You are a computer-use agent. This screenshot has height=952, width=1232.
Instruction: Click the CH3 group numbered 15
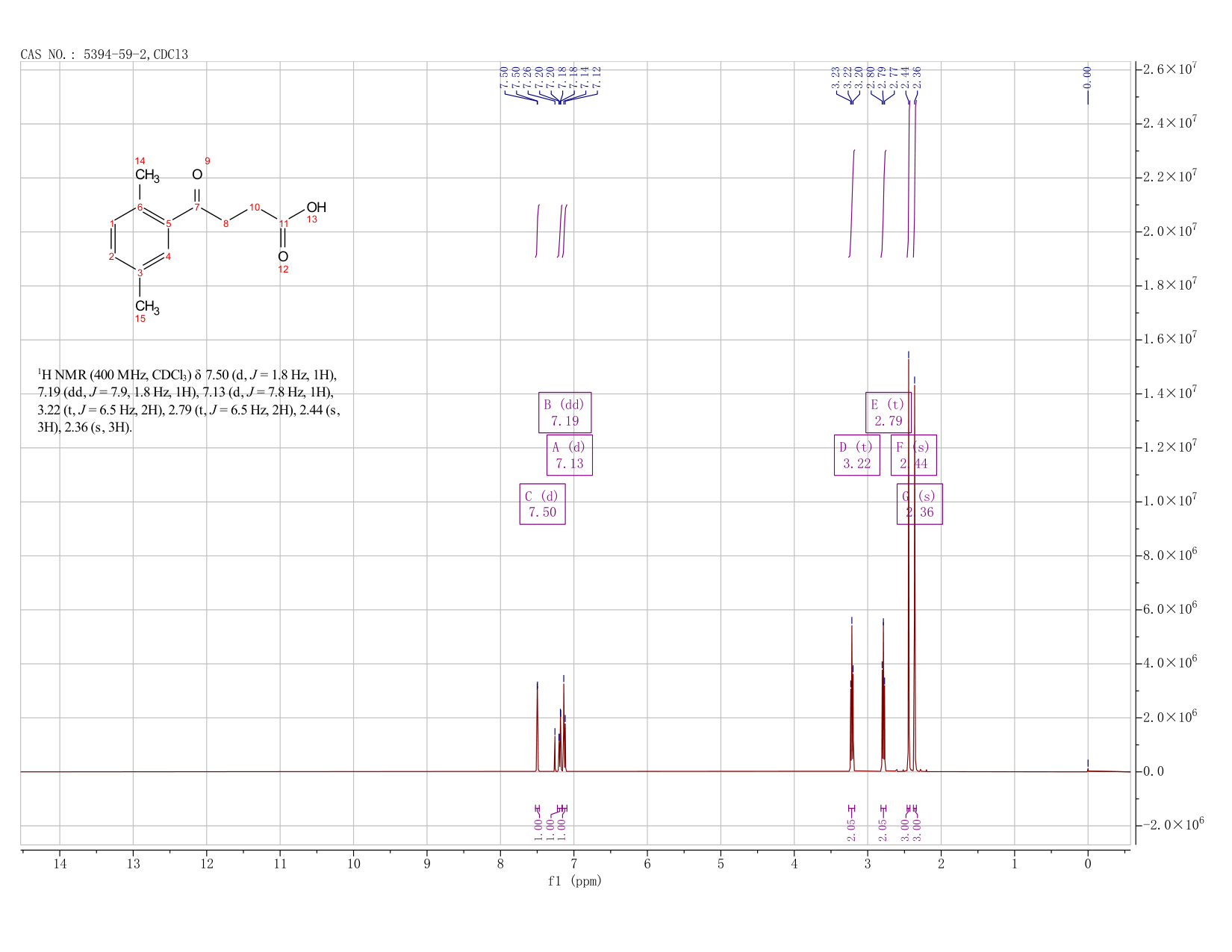pyautogui.click(x=147, y=307)
